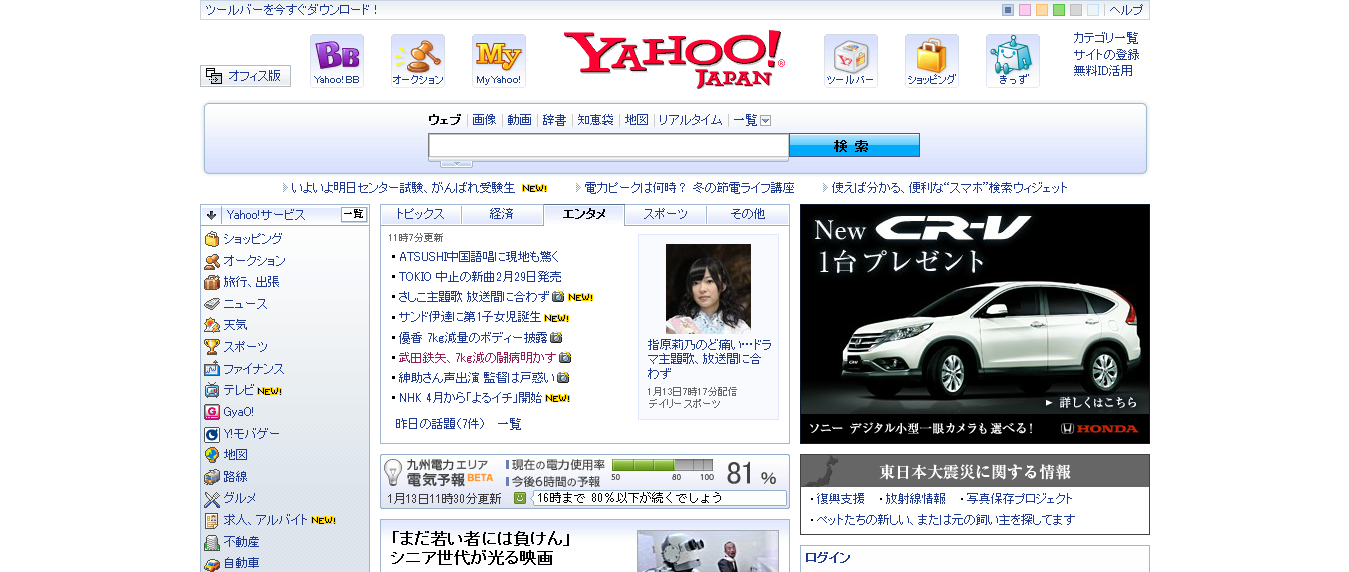
Task: Select the ウェブ search tab
Action: (445, 120)
